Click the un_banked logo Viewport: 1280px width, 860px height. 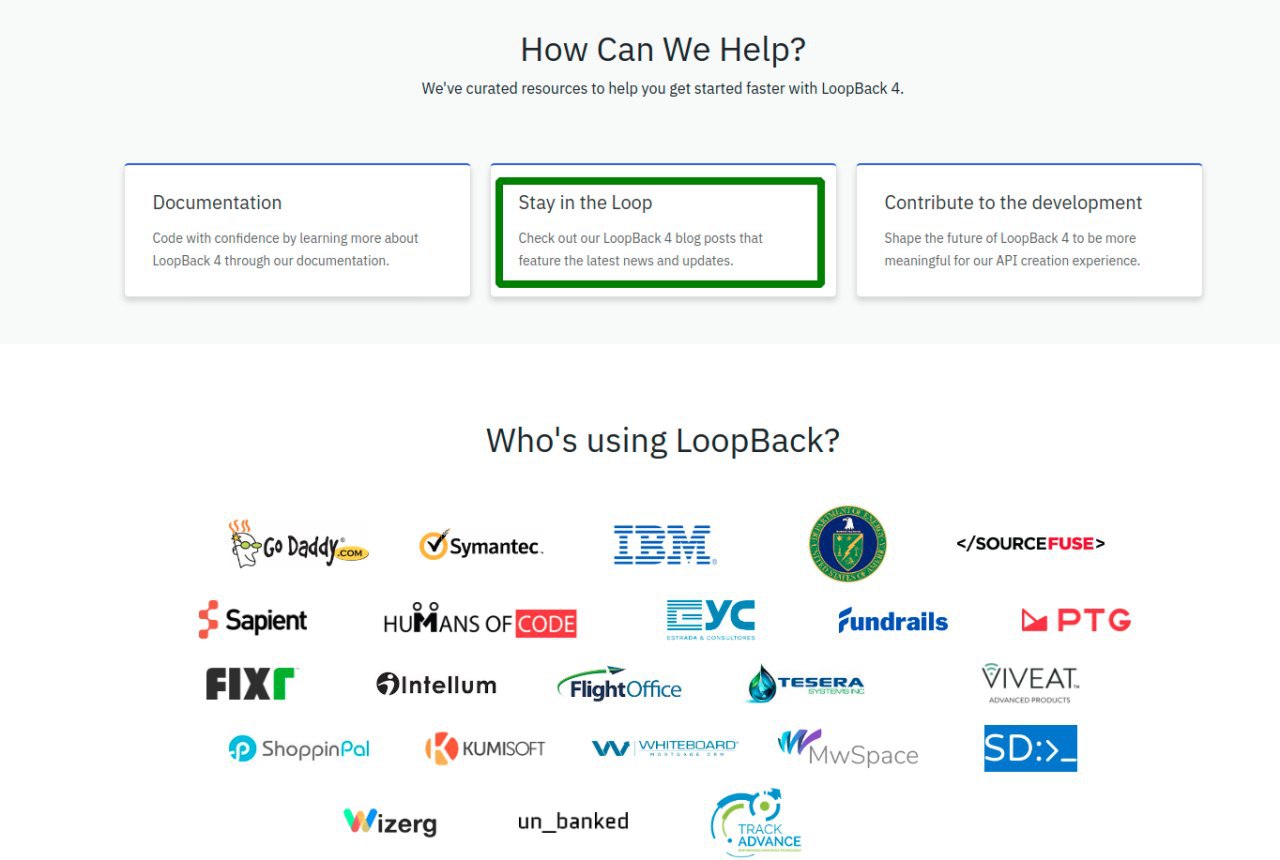(573, 821)
